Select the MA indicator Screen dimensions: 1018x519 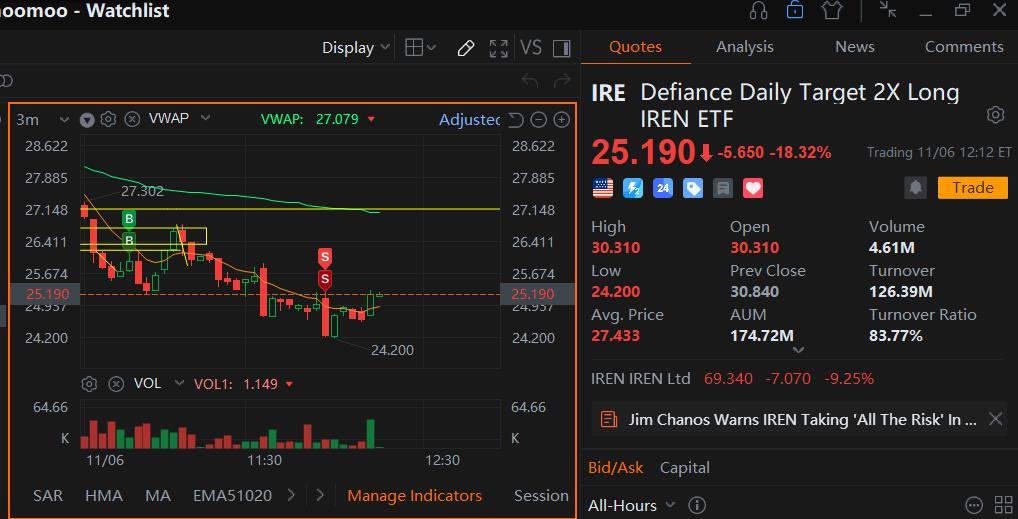click(158, 496)
